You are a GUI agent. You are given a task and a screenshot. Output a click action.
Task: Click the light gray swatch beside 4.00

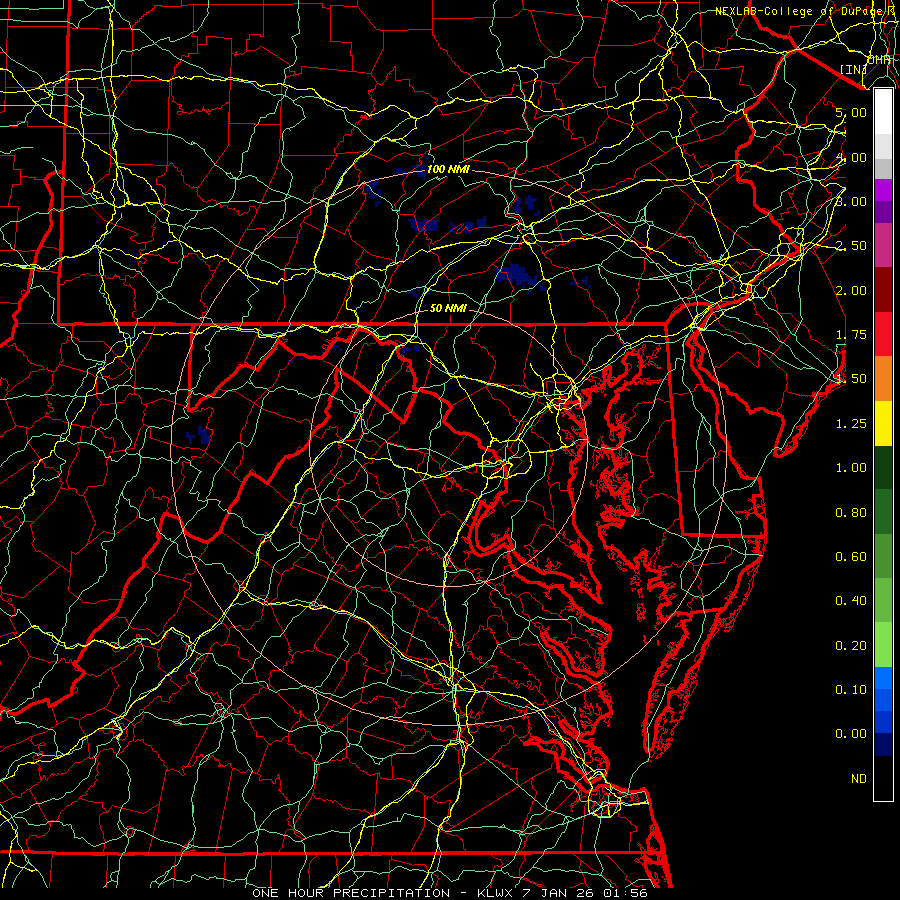883,146
